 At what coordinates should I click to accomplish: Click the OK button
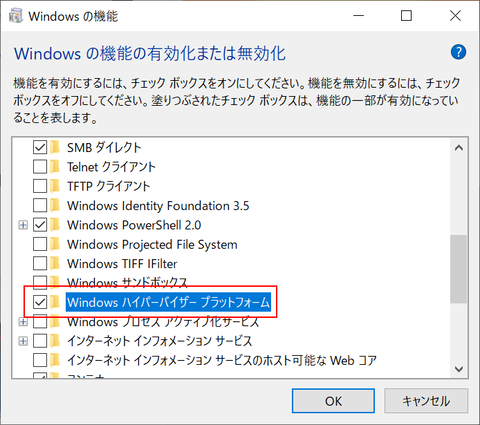pyautogui.click(x=333, y=401)
